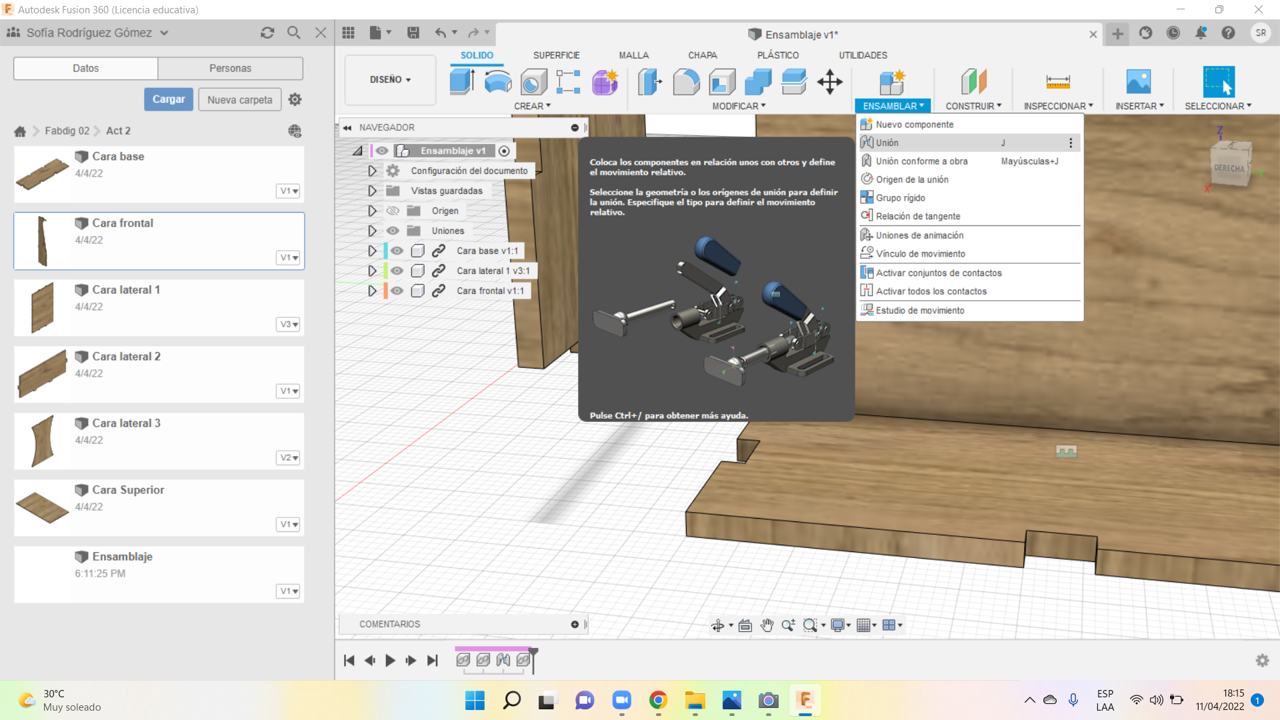The height and width of the screenshot is (720, 1280).
Task: Click the Move/Copy tool in Modificar
Action: click(829, 82)
